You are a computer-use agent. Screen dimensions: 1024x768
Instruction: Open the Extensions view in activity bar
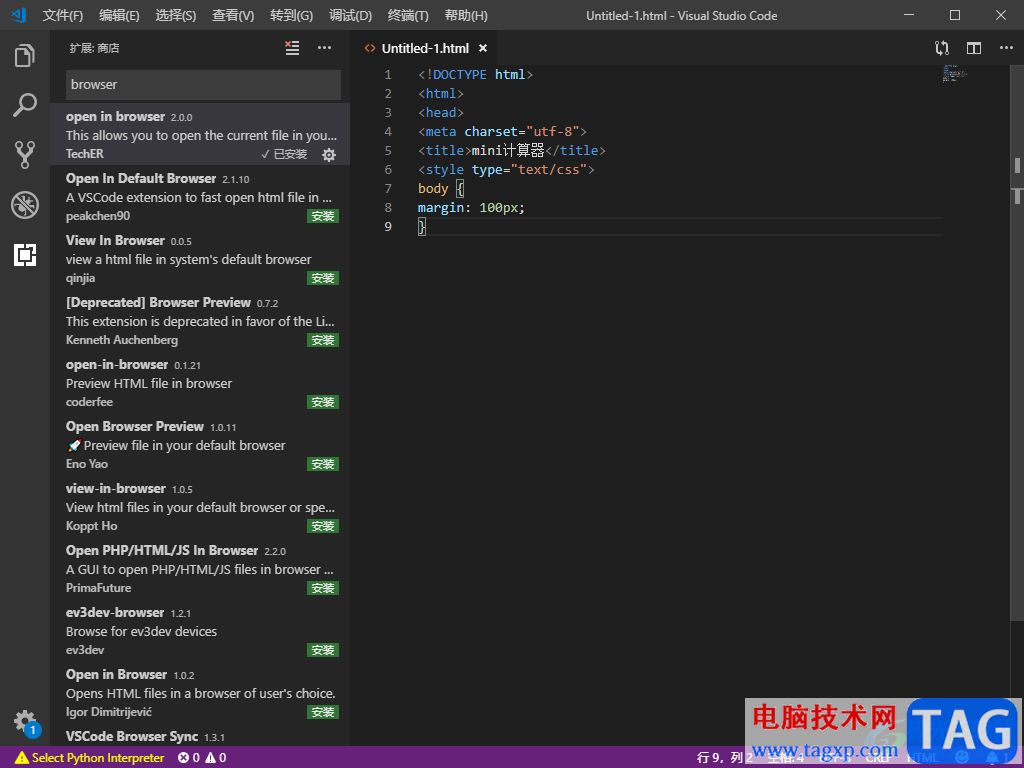[25, 255]
